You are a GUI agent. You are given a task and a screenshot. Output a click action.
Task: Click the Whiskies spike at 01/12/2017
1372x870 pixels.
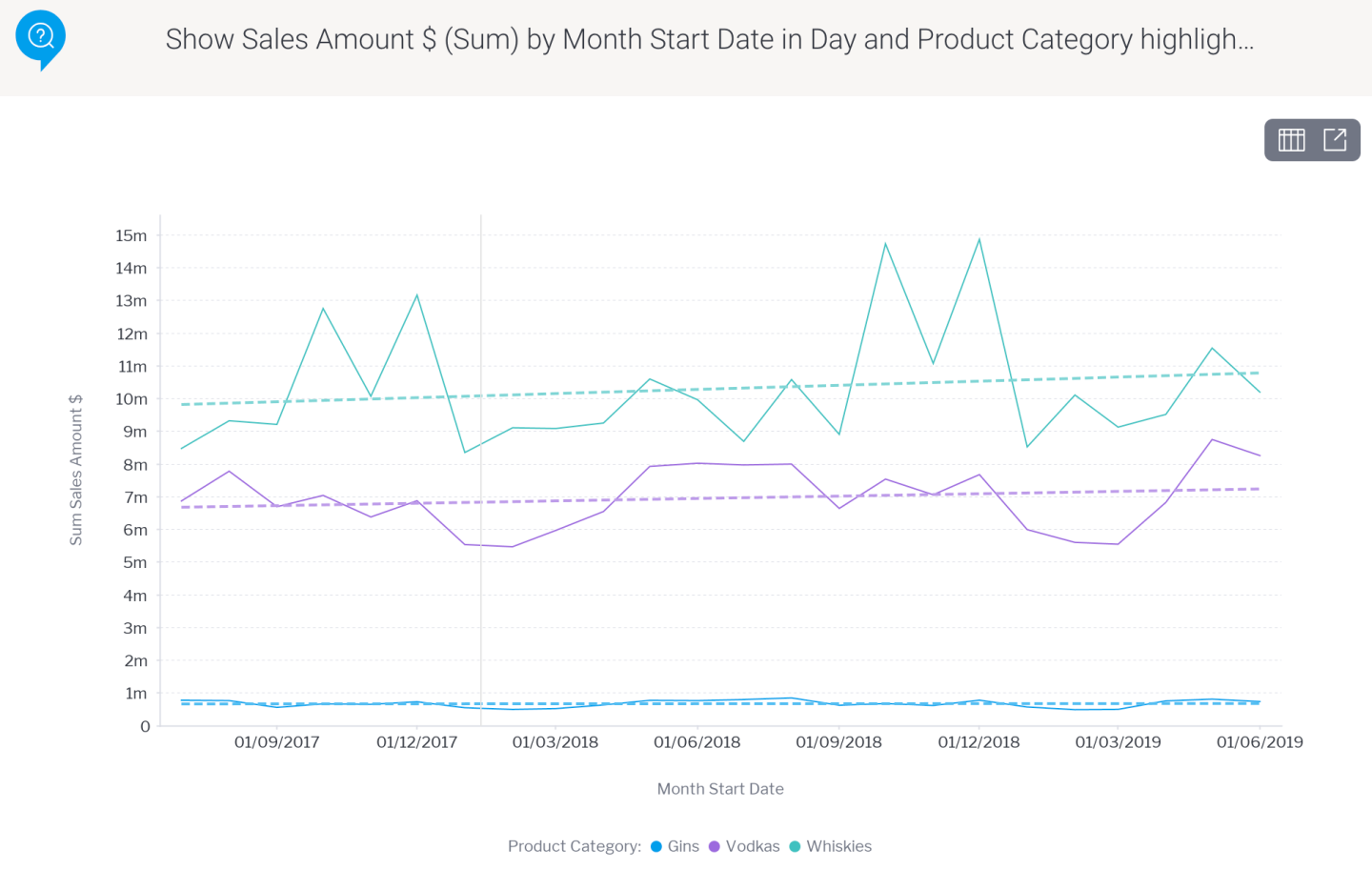[416, 295]
